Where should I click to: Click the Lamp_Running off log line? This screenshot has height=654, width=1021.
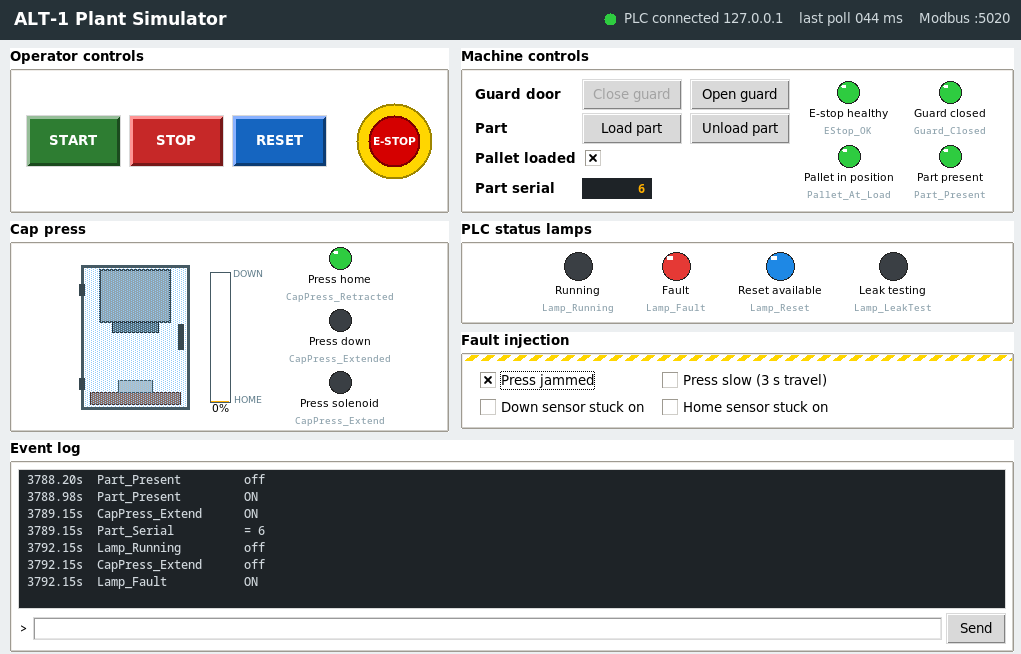146,548
